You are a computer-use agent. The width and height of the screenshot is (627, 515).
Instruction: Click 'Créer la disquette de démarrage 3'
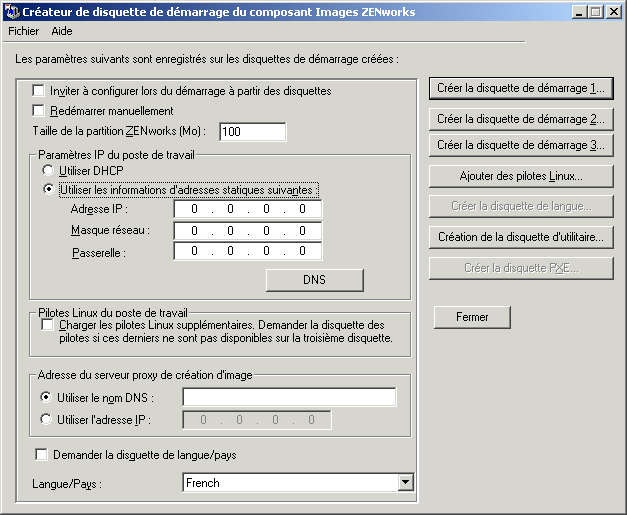pyautogui.click(x=521, y=145)
